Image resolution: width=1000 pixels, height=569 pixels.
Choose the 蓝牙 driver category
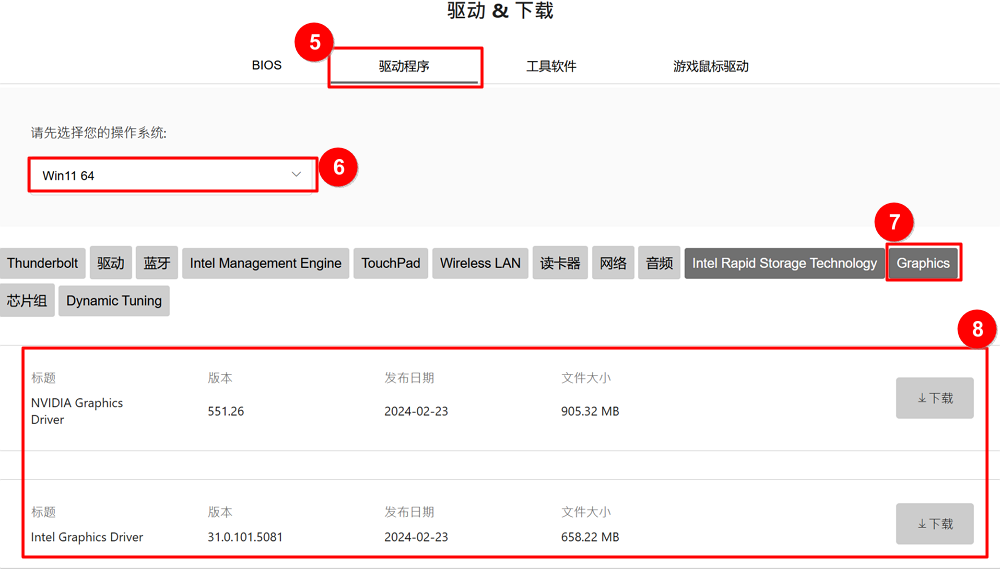[156, 263]
